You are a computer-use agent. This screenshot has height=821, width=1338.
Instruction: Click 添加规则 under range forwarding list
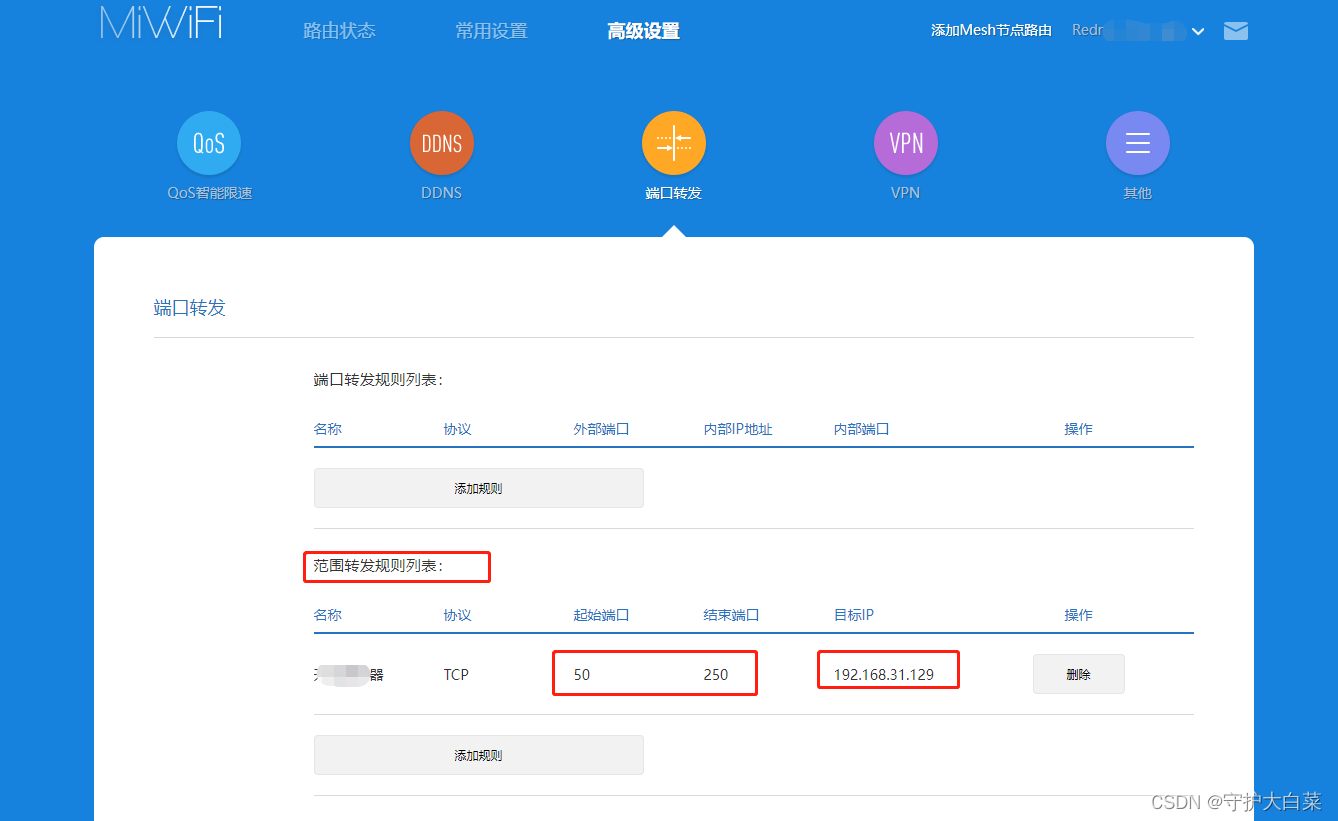click(x=479, y=755)
